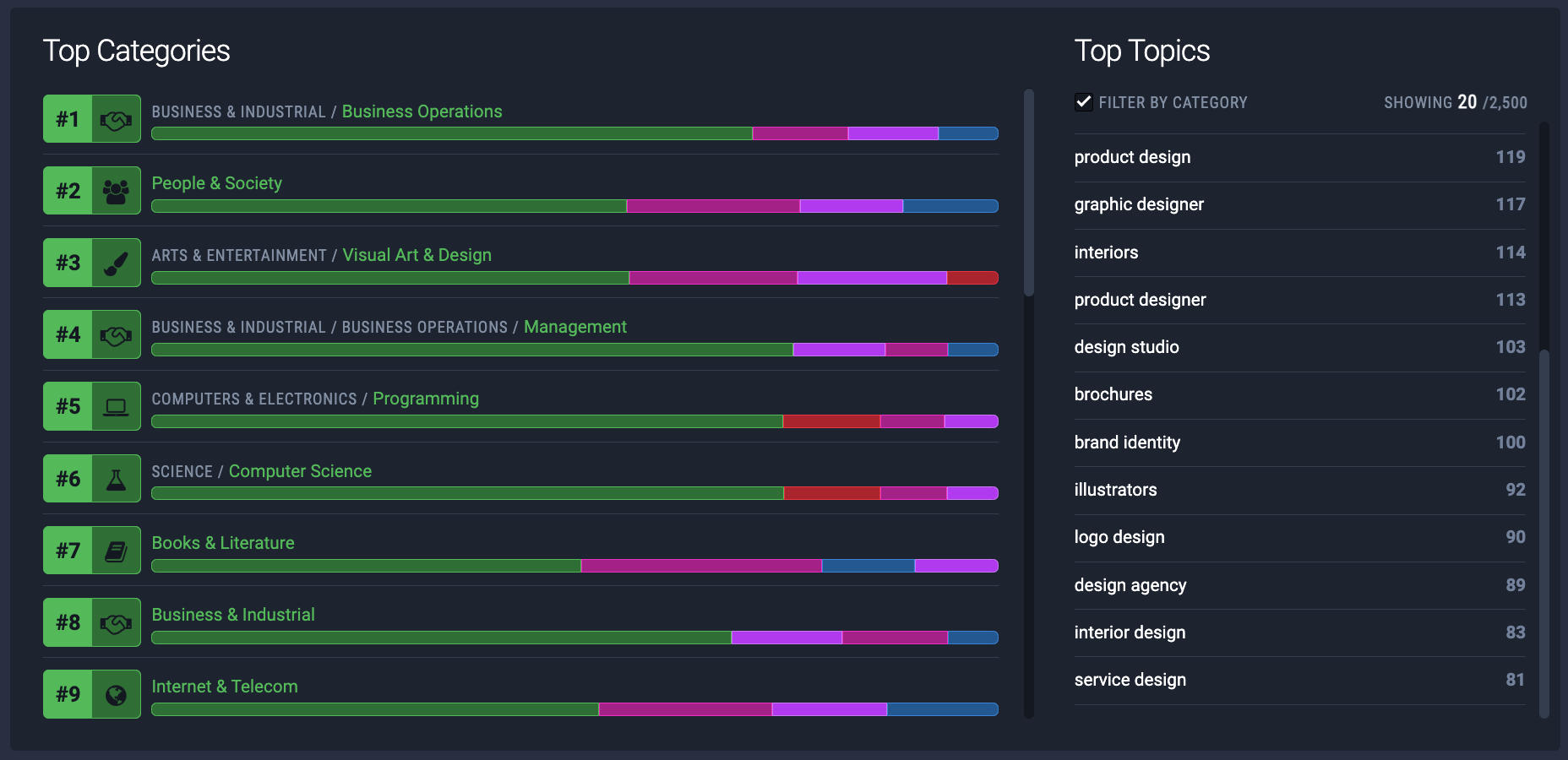1568x760 pixels.
Task: Select the 'logo design' topic
Action: (1119, 537)
